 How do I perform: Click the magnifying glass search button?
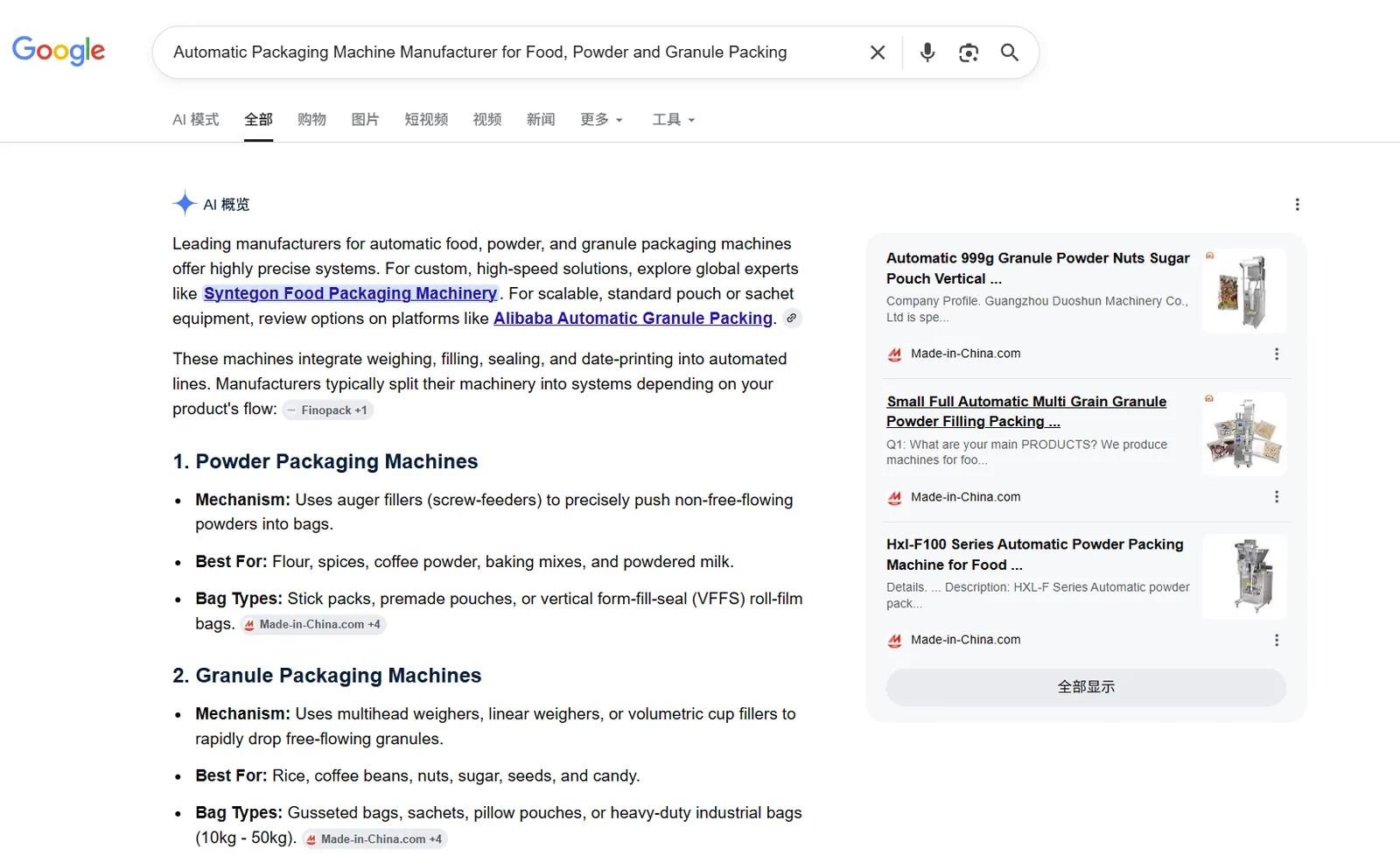[1010, 53]
